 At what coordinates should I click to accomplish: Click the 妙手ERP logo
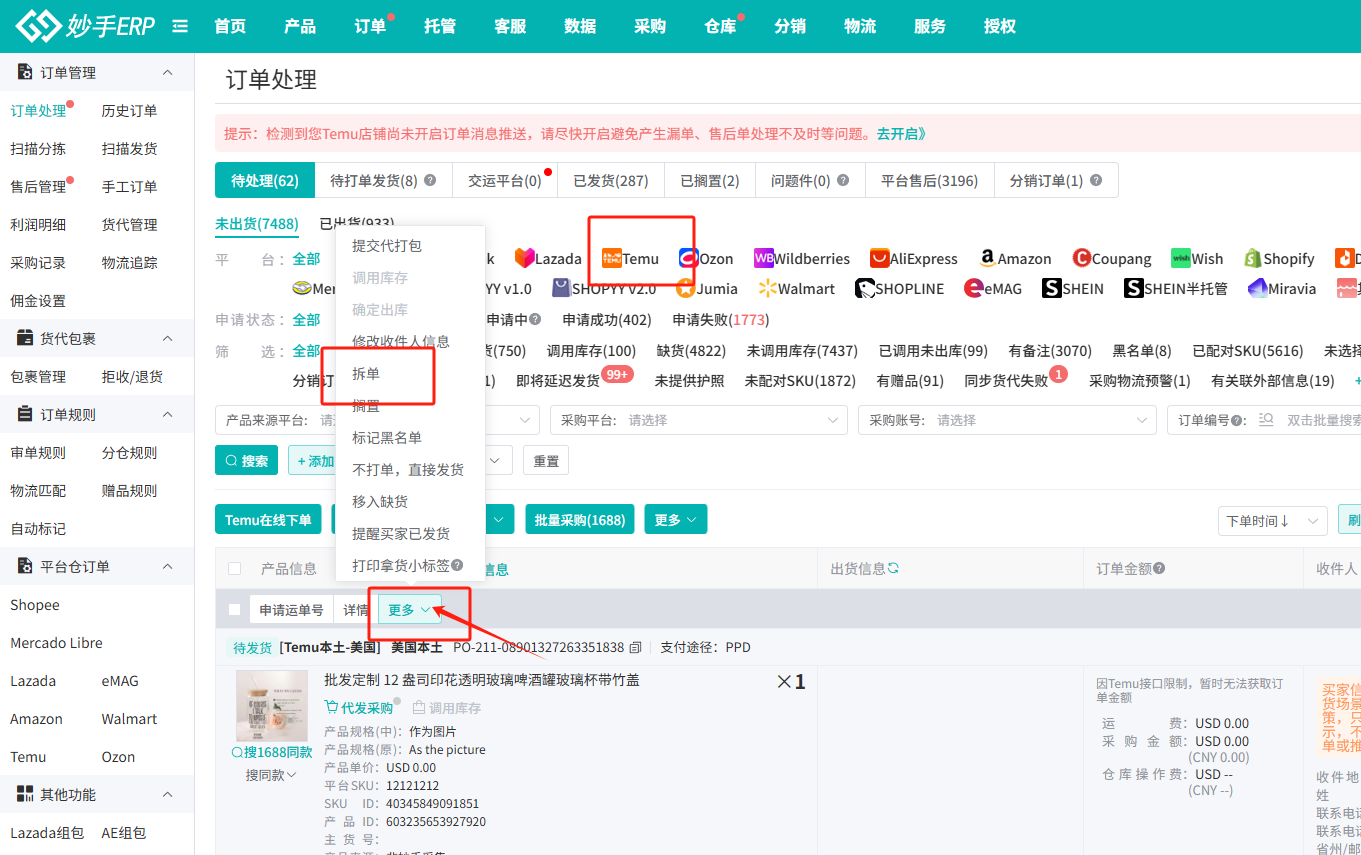point(85,26)
